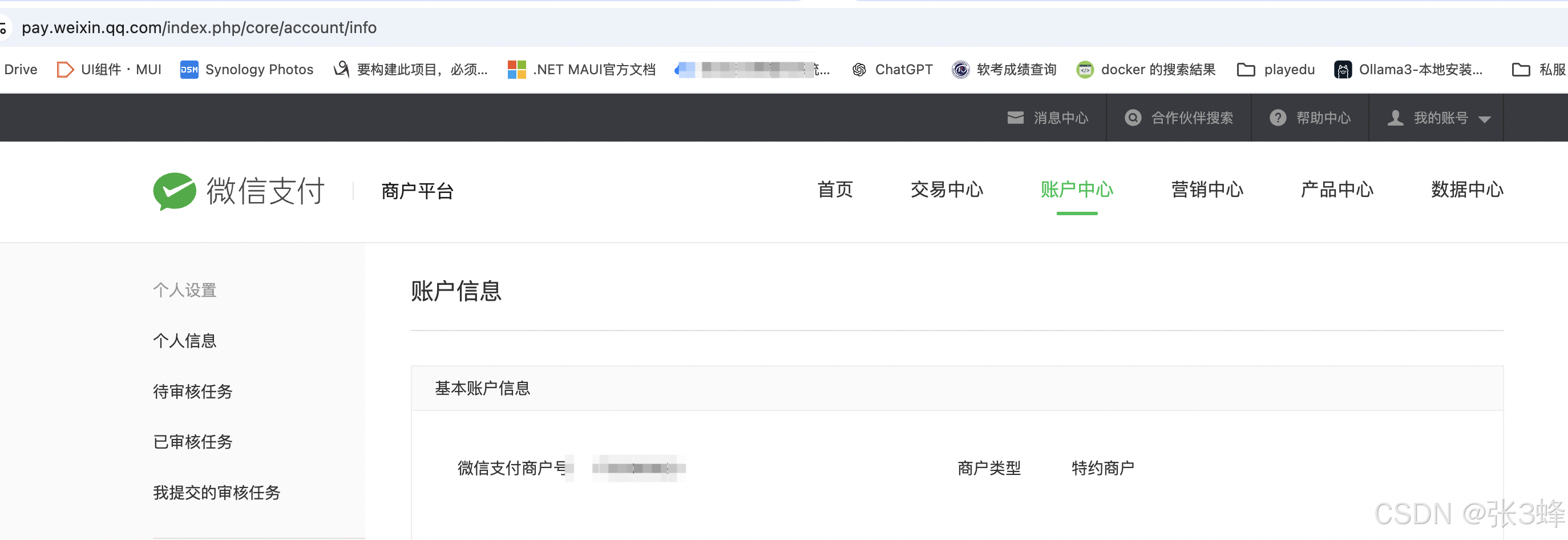Open the Synology Photos bookmark icon
Image resolution: width=1568 pixels, height=540 pixels.
(189, 70)
